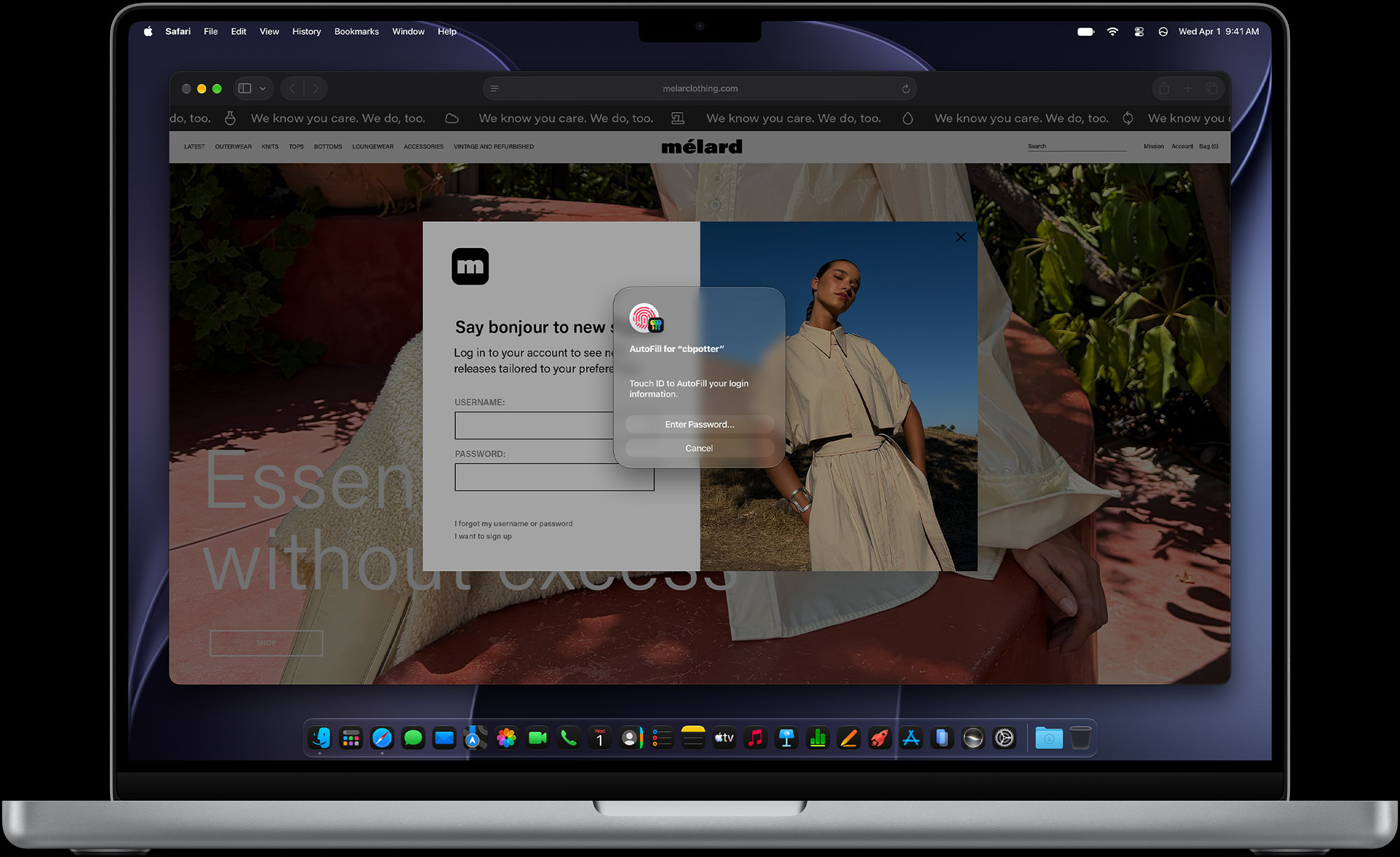Open FaceTime from the dock
Viewport: 1400px width, 857px height.
[x=537, y=738]
